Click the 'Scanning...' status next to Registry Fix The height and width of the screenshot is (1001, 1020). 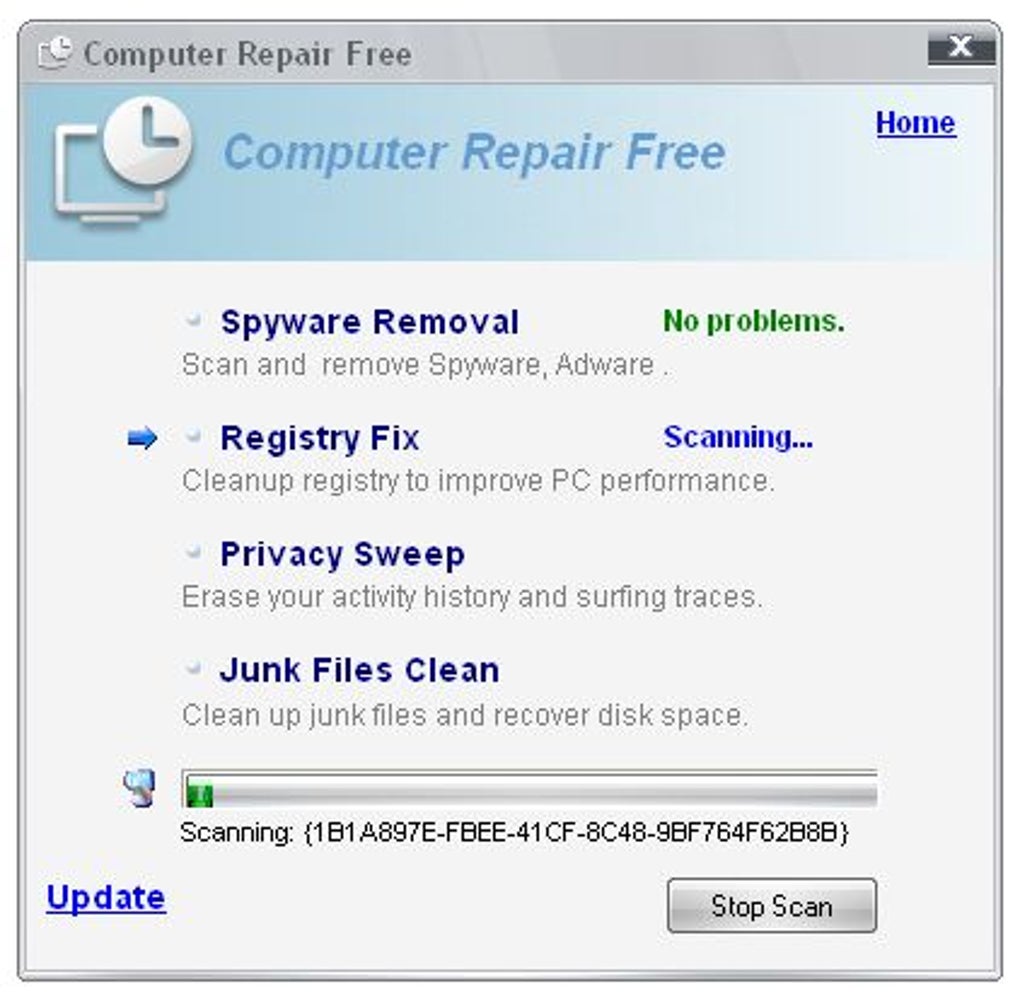pyautogui.click(x=738, y=437)
